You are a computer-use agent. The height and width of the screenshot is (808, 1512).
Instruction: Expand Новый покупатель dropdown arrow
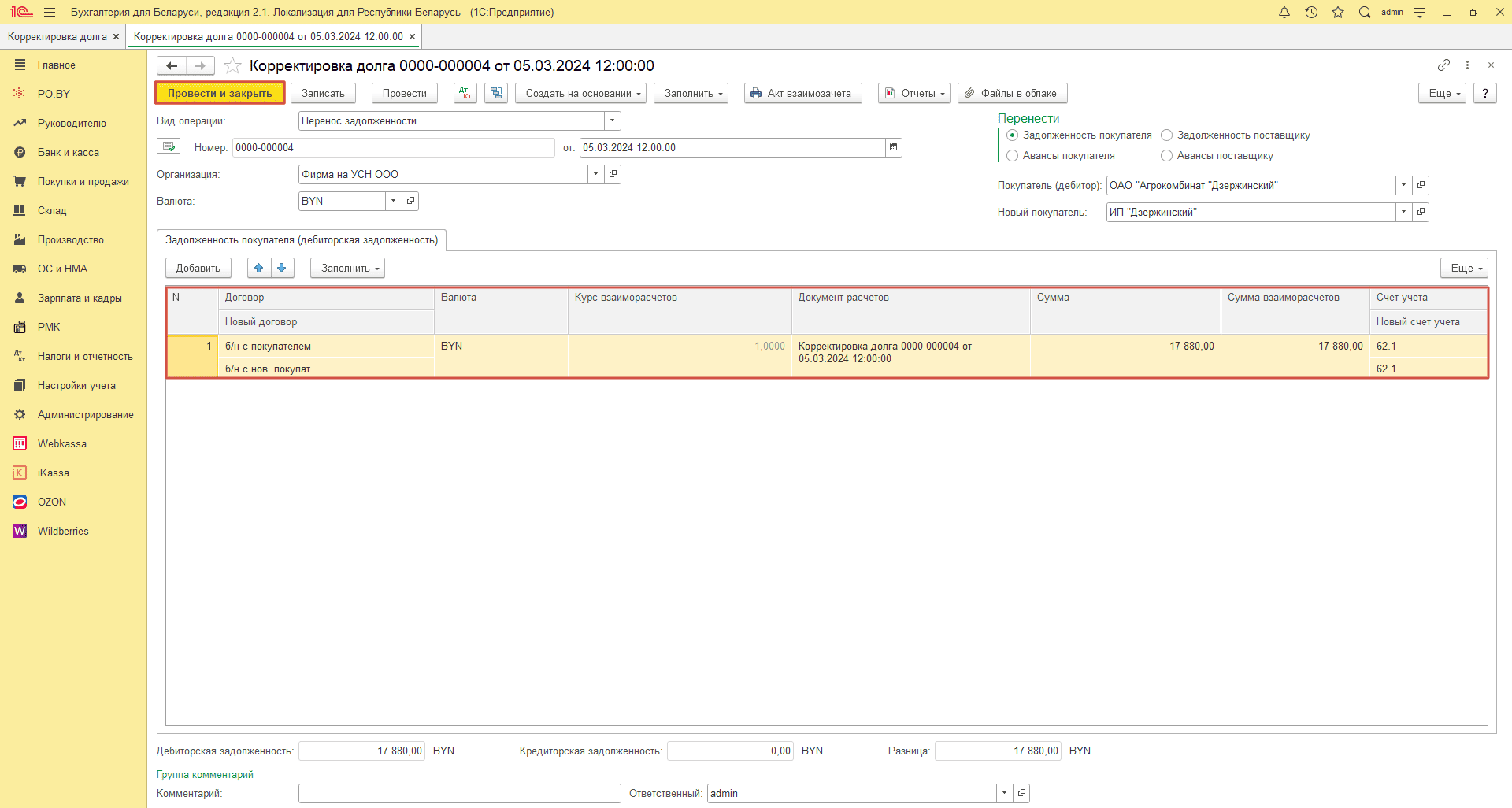point(1403,212)
